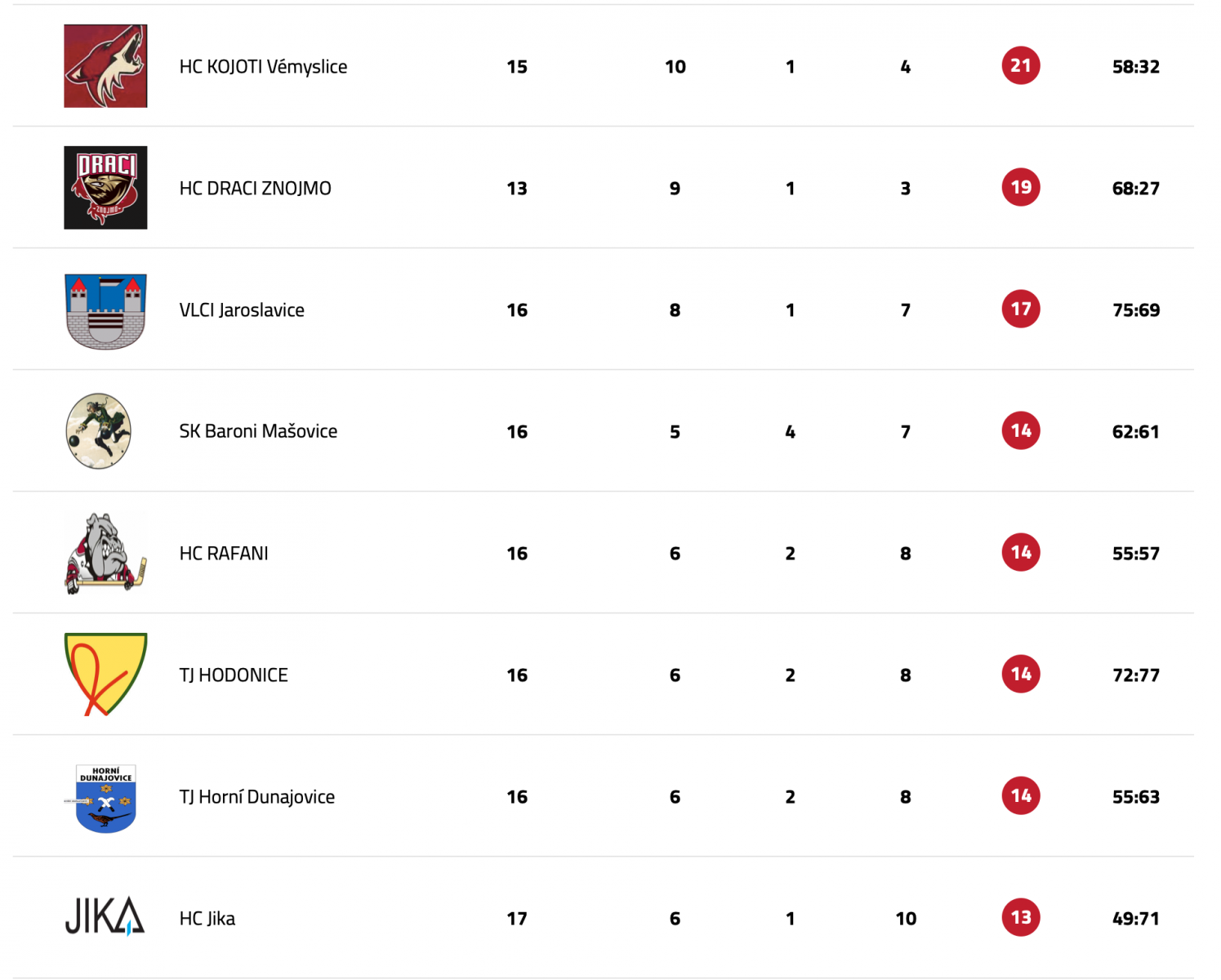Click the red 21 points badge
This screenshot has height=980, width=1221.
[1021, 66]
